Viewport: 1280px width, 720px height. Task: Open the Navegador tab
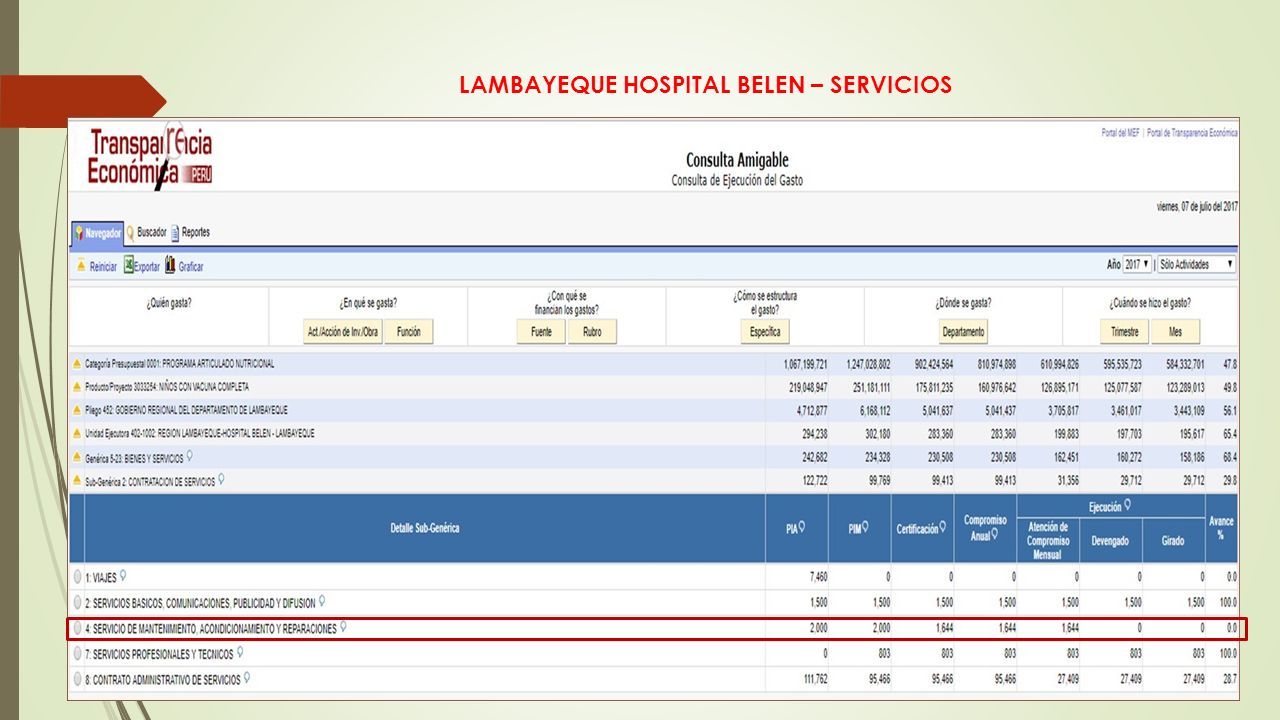click(97, 233)
